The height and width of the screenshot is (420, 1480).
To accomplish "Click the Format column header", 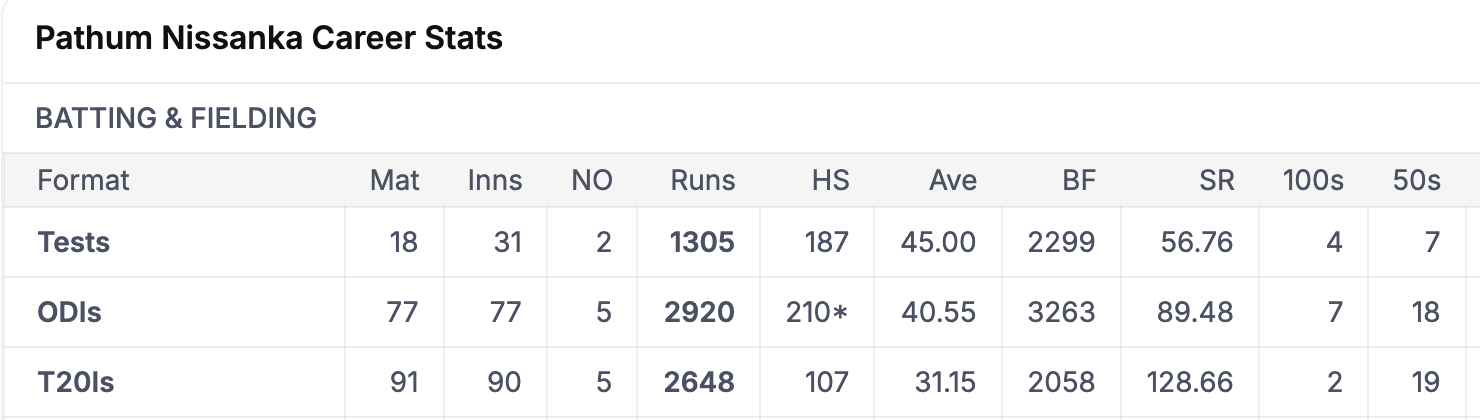I will point(84,180).
